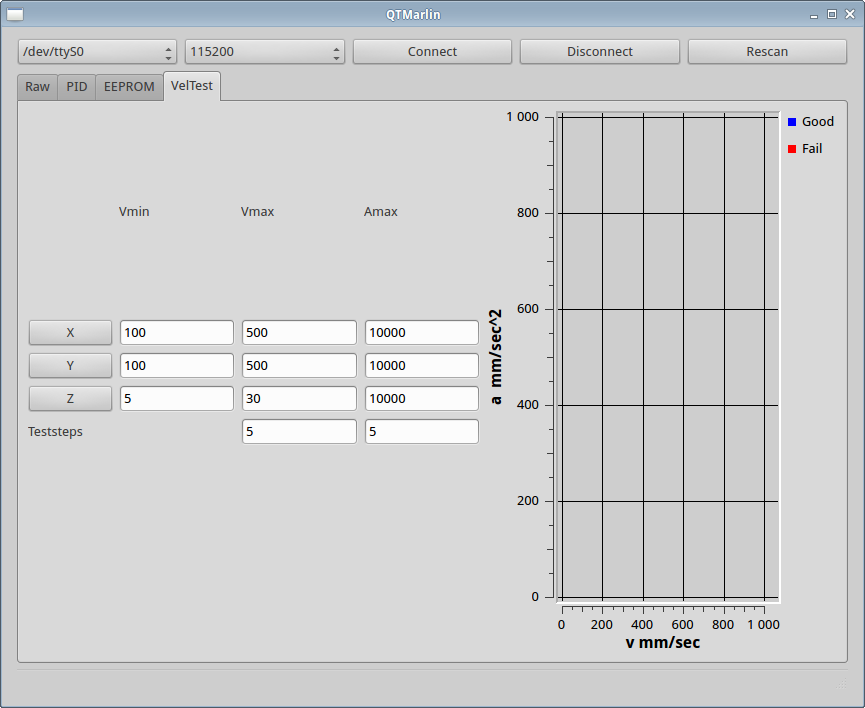
Task: Rescan serial ports with Rescan button
Action: [767, 52]
